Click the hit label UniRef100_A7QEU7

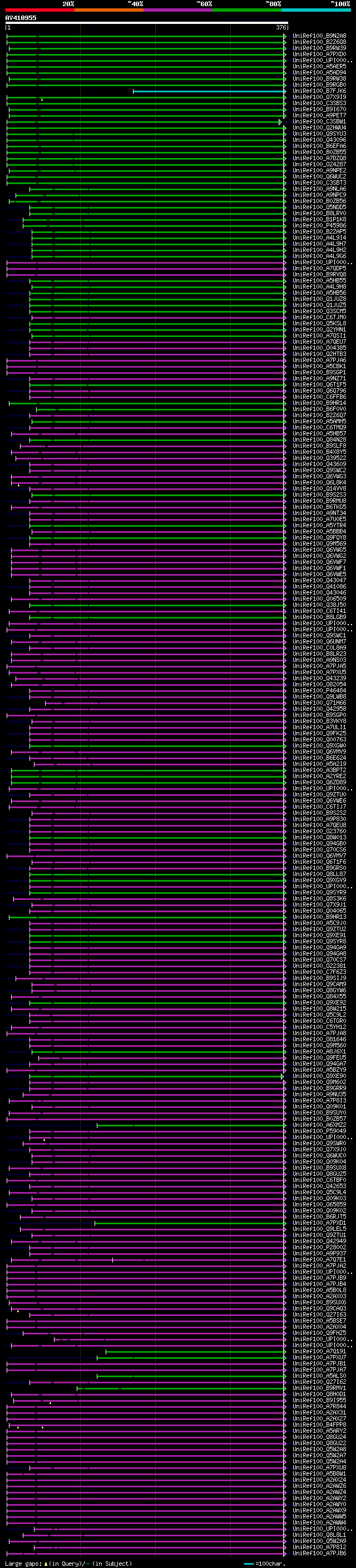(319, 342)
